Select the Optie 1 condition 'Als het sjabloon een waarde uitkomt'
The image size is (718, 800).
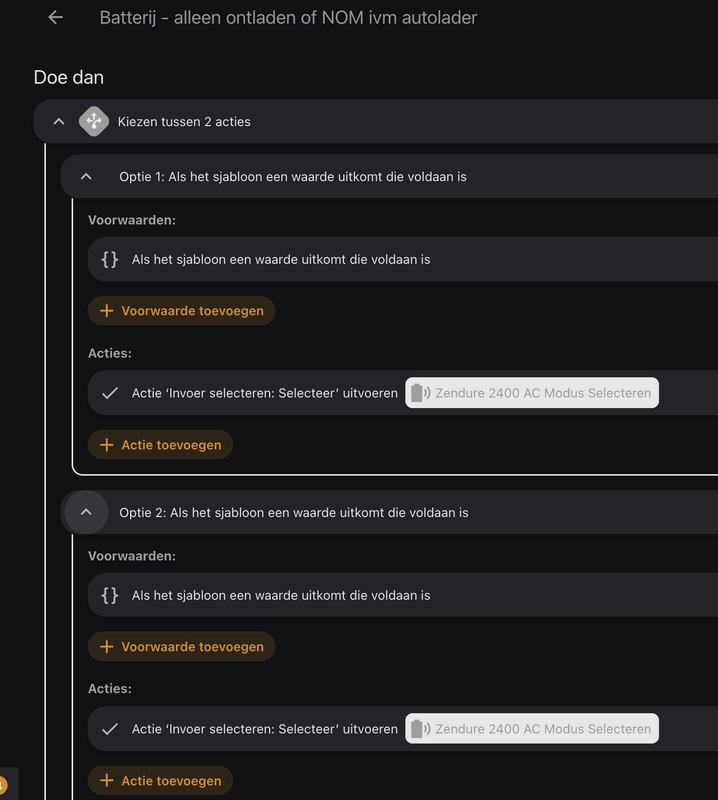280,259
